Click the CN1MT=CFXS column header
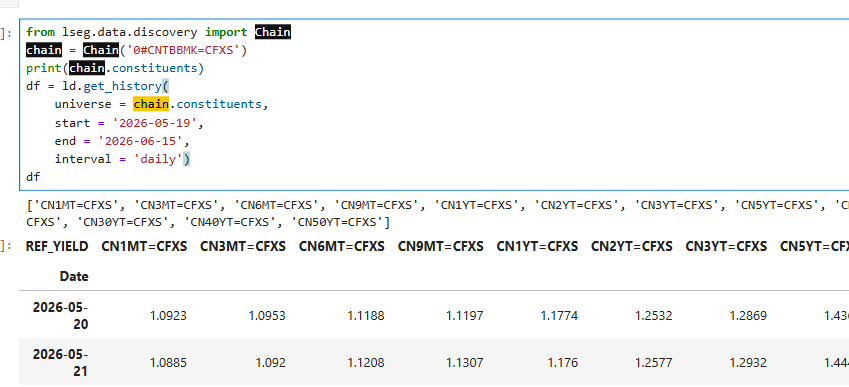This screenshot has height=387, width=849. pos(144,246)
